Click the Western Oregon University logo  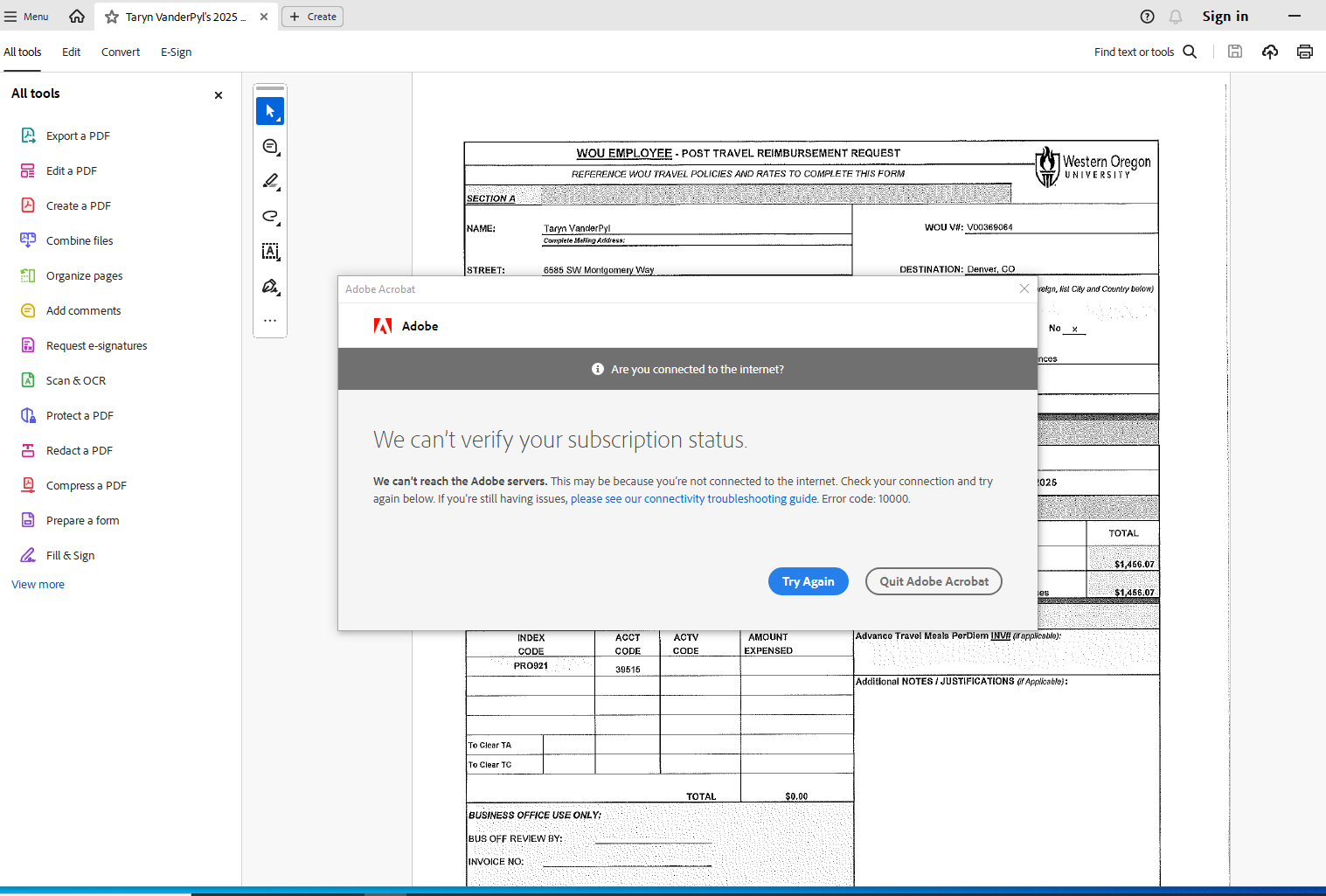[1093, 166]
